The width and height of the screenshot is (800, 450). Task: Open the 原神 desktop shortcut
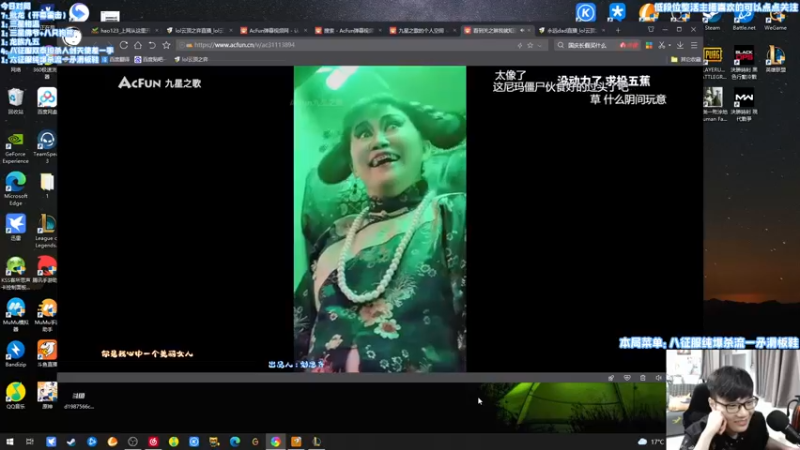[x=47, y=395]
